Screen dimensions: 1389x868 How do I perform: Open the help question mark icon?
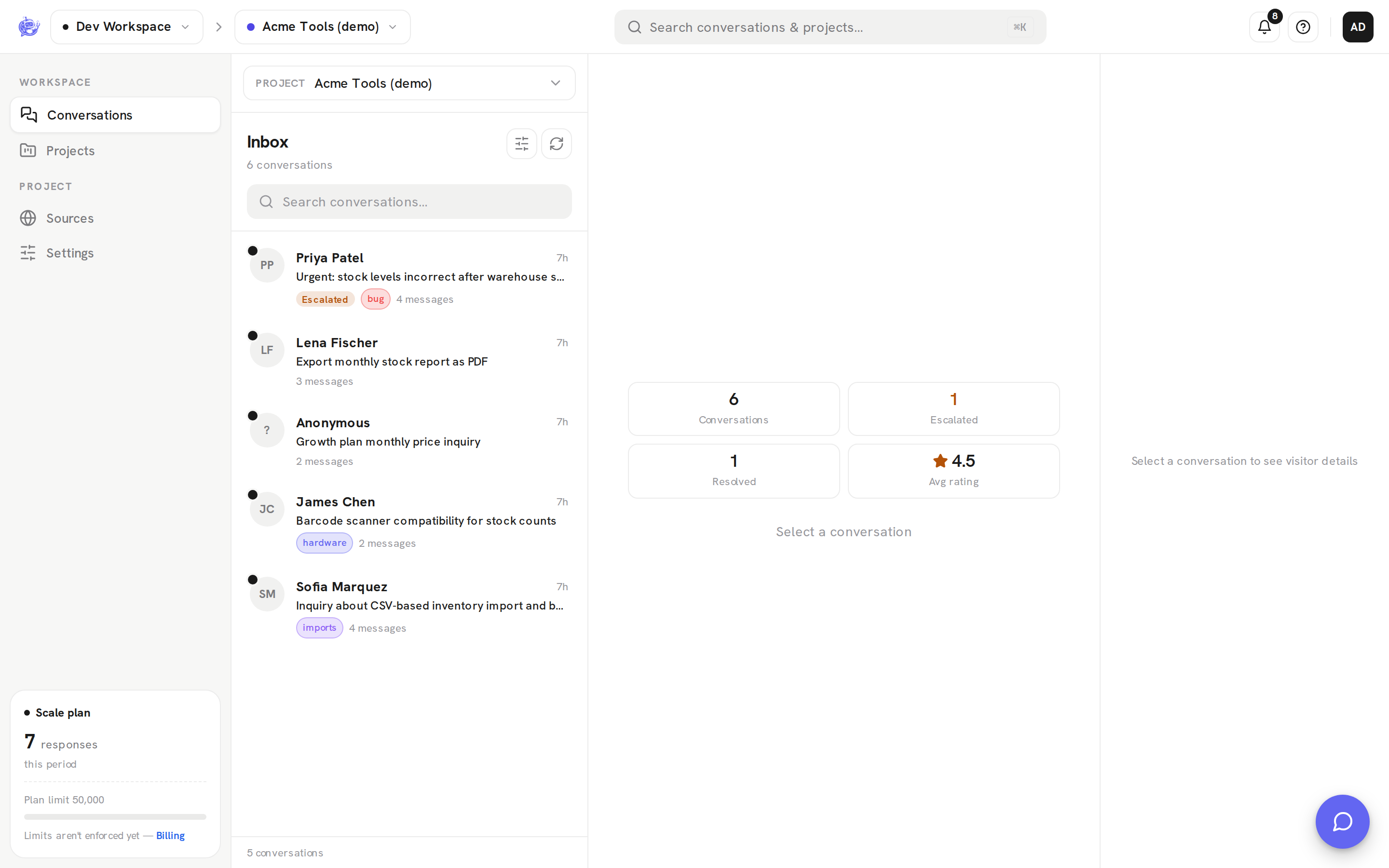click(1303, 27)
